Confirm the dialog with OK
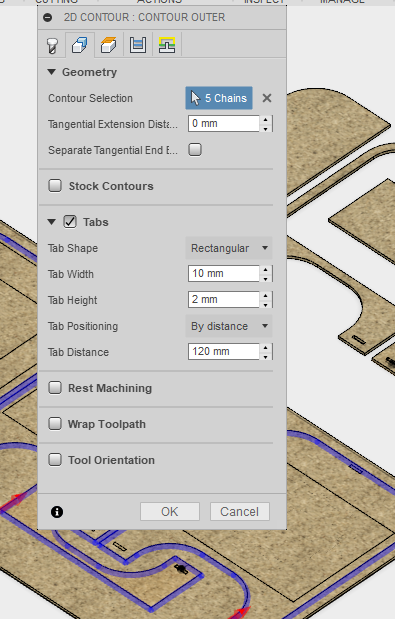 coord(170,512)
